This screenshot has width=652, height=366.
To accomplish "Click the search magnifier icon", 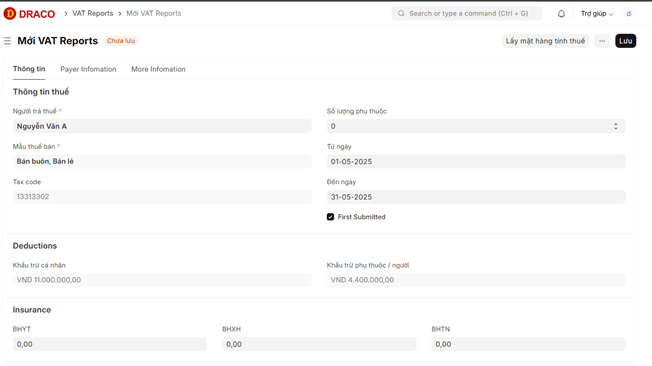I will [401, 14].
